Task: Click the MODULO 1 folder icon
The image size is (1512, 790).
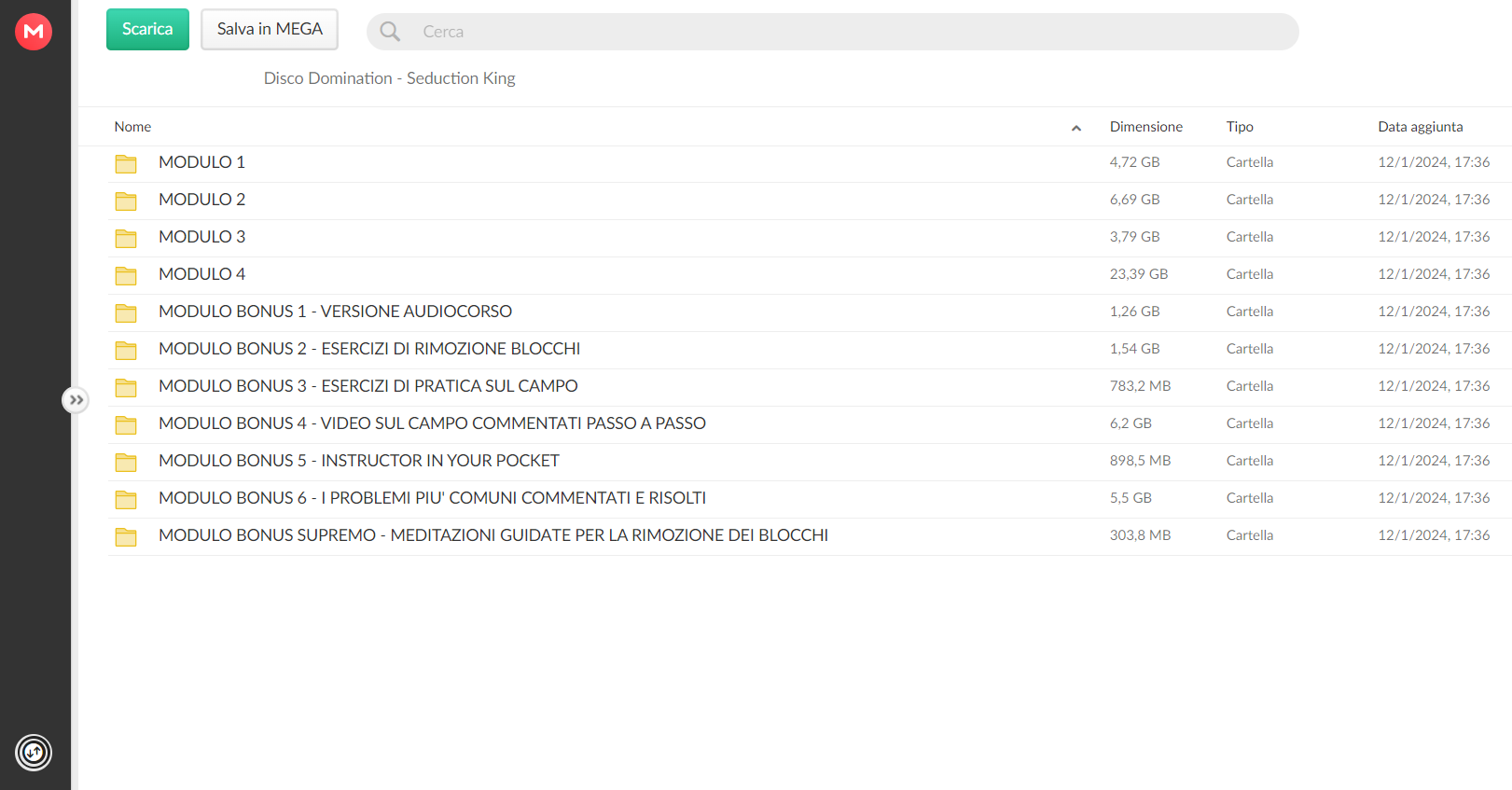Action: click(126, 163)
